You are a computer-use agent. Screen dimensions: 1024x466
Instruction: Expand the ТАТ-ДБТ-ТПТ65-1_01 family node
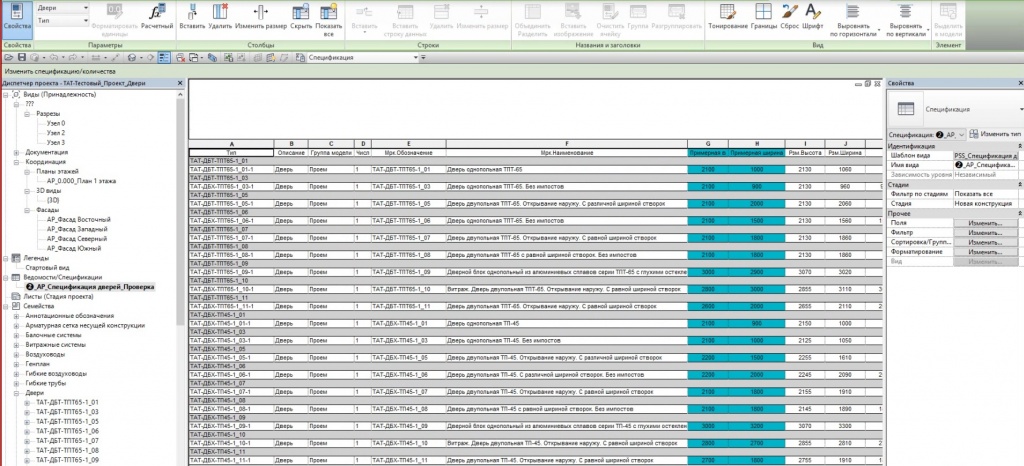point(27,403)
